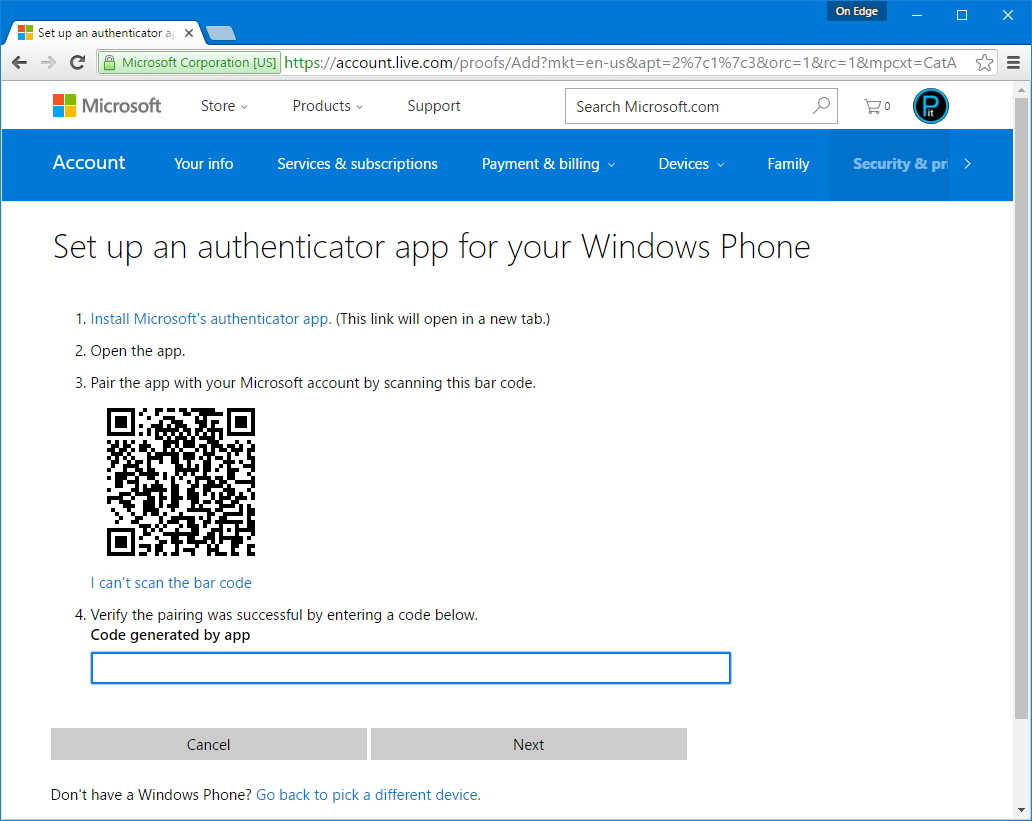
Task: Expand the Products dropdown menu
Action: coord(327,106)
